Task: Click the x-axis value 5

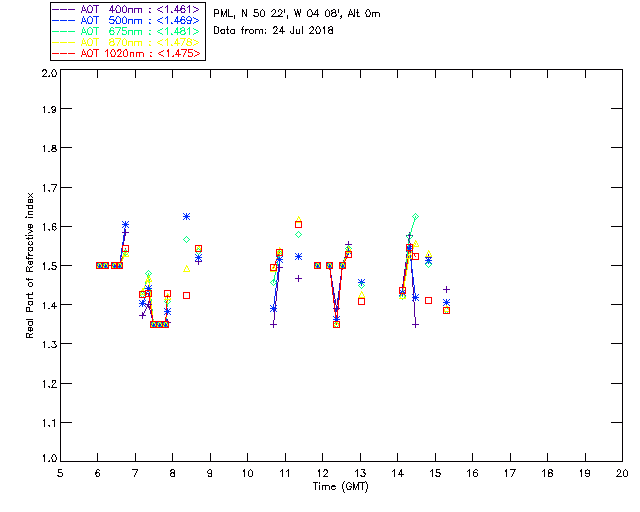Action: [x=60, y=473]
